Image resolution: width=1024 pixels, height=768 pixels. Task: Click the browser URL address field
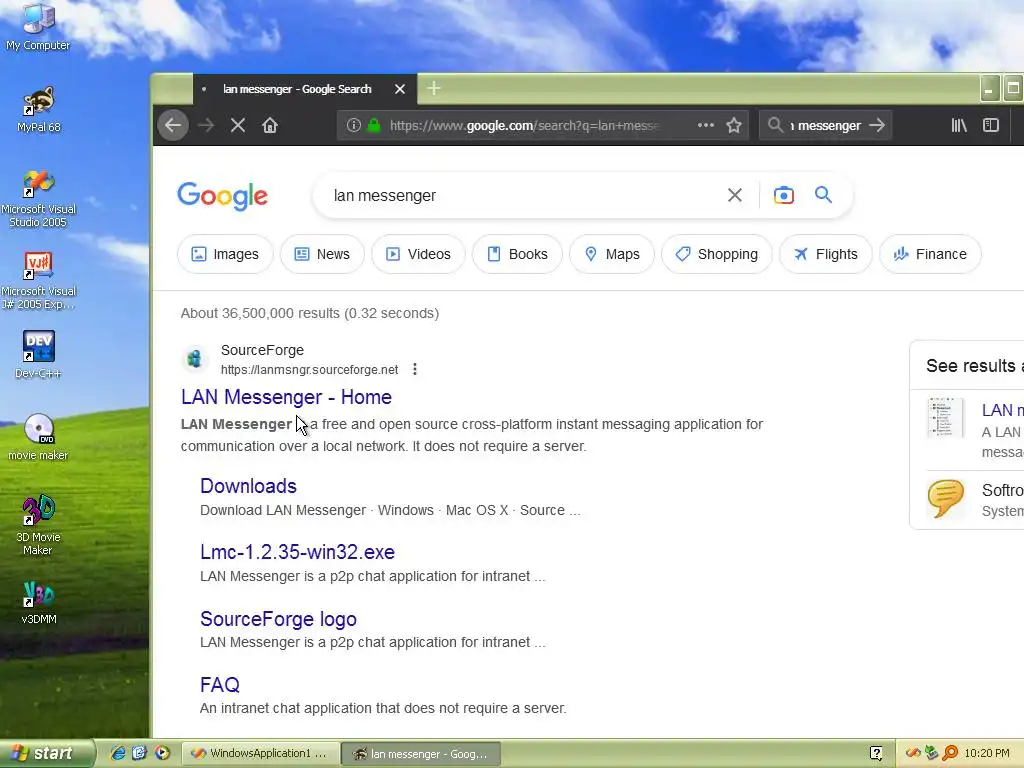click(x=524, y=125)
